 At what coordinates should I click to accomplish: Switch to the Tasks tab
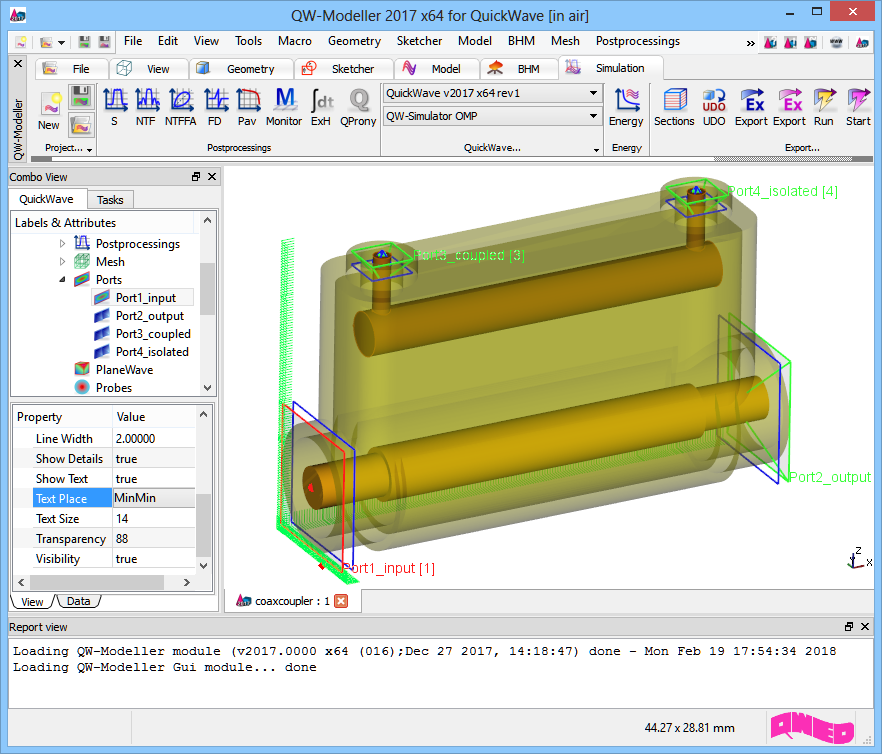point(110,200)
